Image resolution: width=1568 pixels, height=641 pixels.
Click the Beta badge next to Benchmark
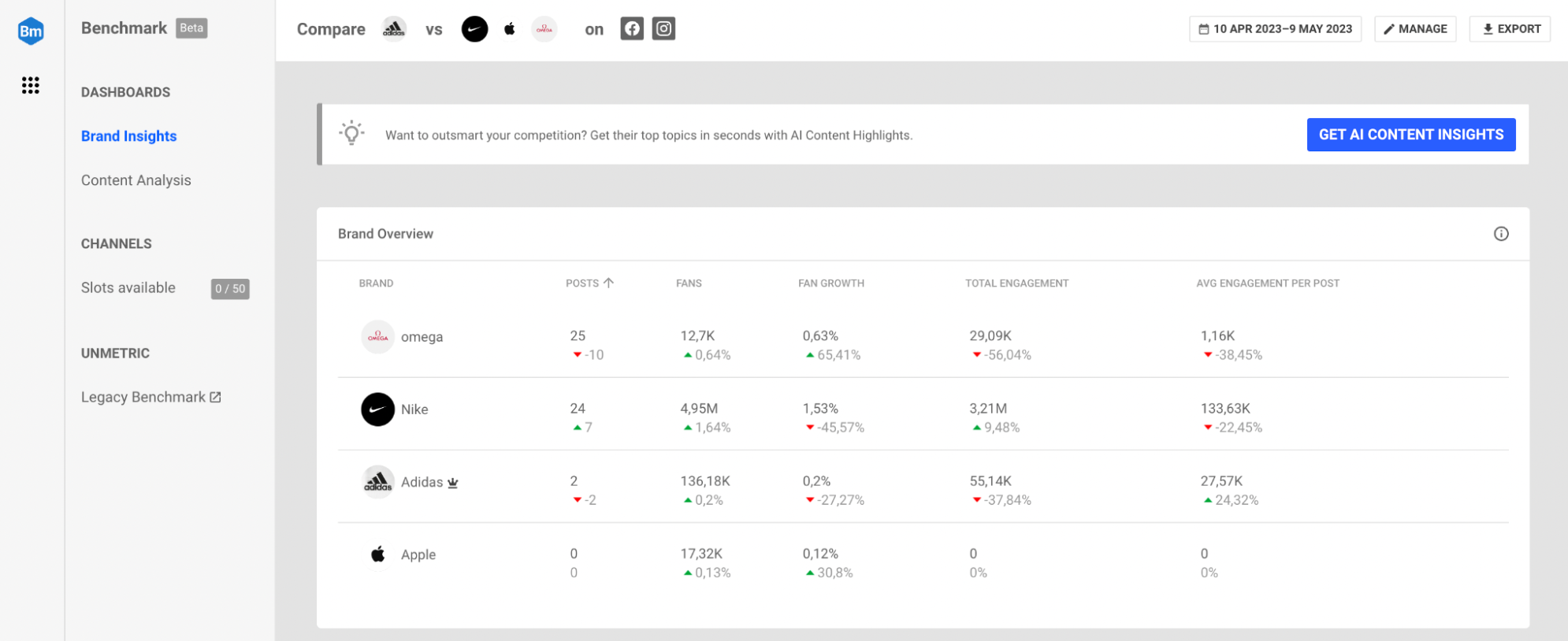pyautogui.click(x=191, y=28)
